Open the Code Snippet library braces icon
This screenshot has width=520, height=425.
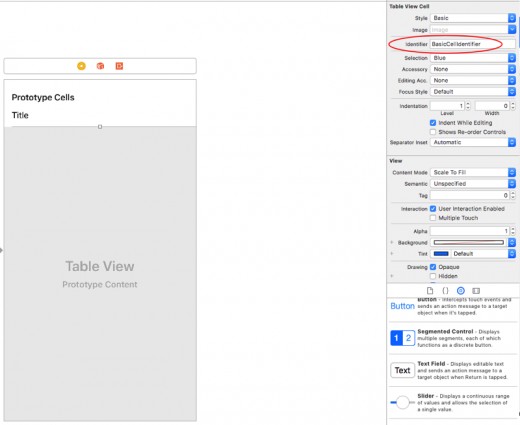click(x=445, y=291)
